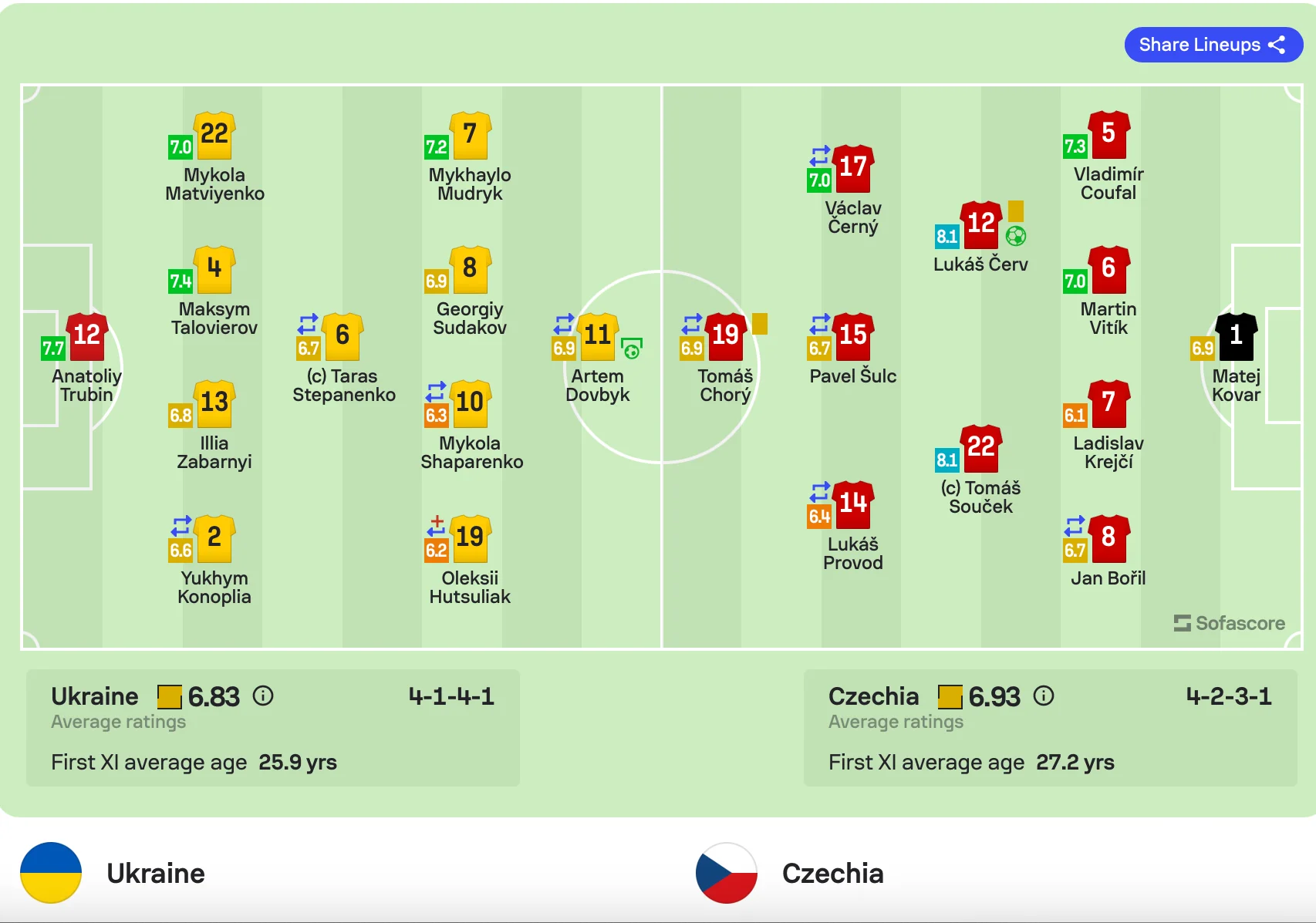
Task: Open Czechia average ratings info icon
Action: click(x=1044, y=696)
